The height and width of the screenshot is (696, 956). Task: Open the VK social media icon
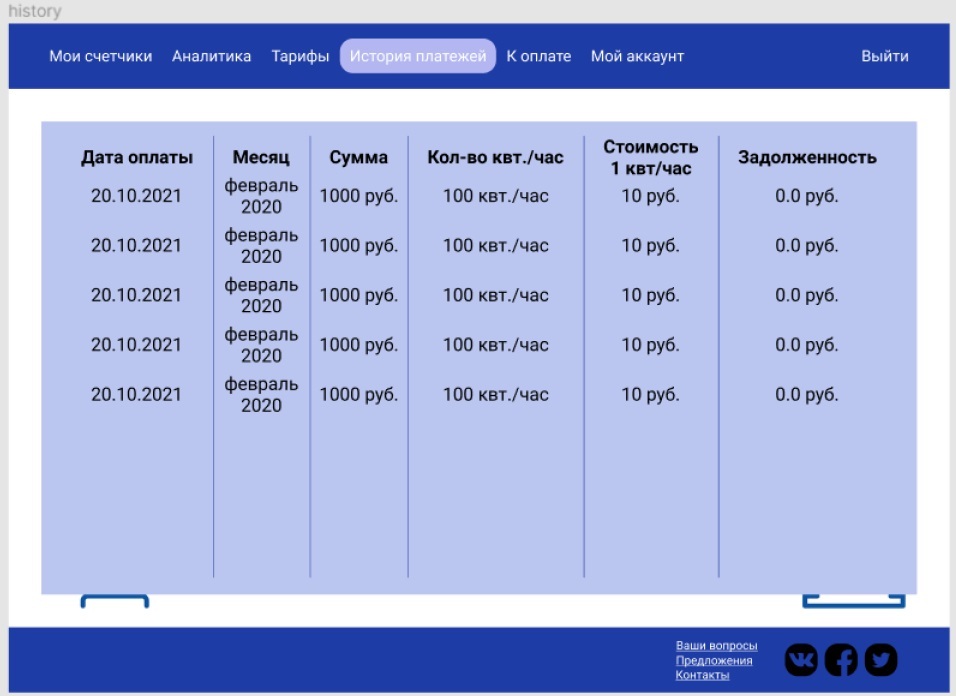(801, 660)
